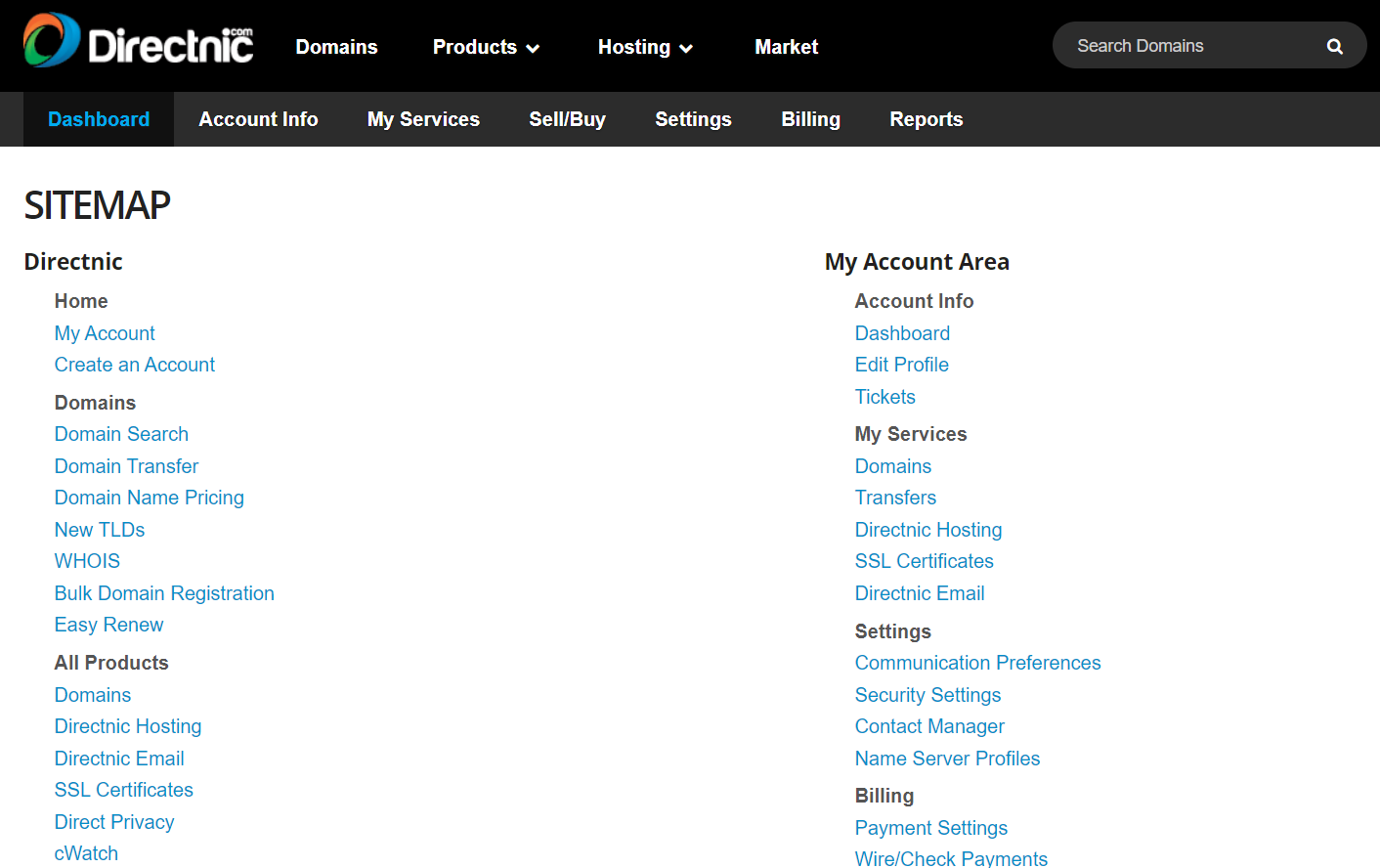Open the Create an Account link
Screen dimensions: 1380x868
coord(134,365)
